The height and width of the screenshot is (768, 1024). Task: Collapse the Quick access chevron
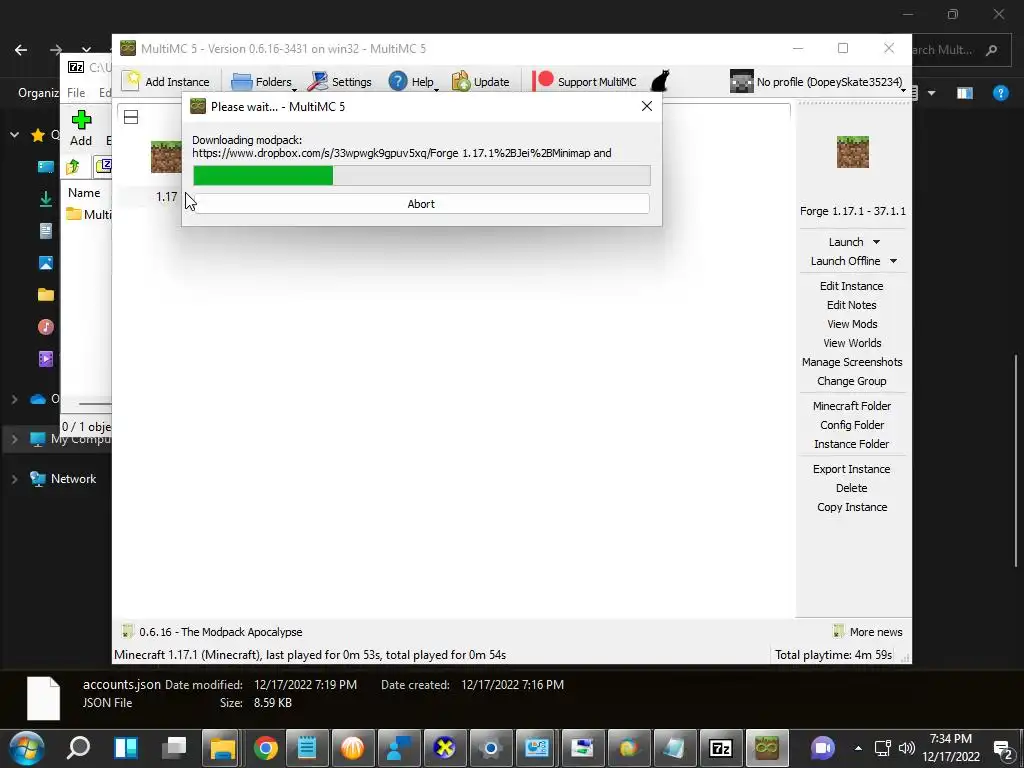click(x=14, y=135)
